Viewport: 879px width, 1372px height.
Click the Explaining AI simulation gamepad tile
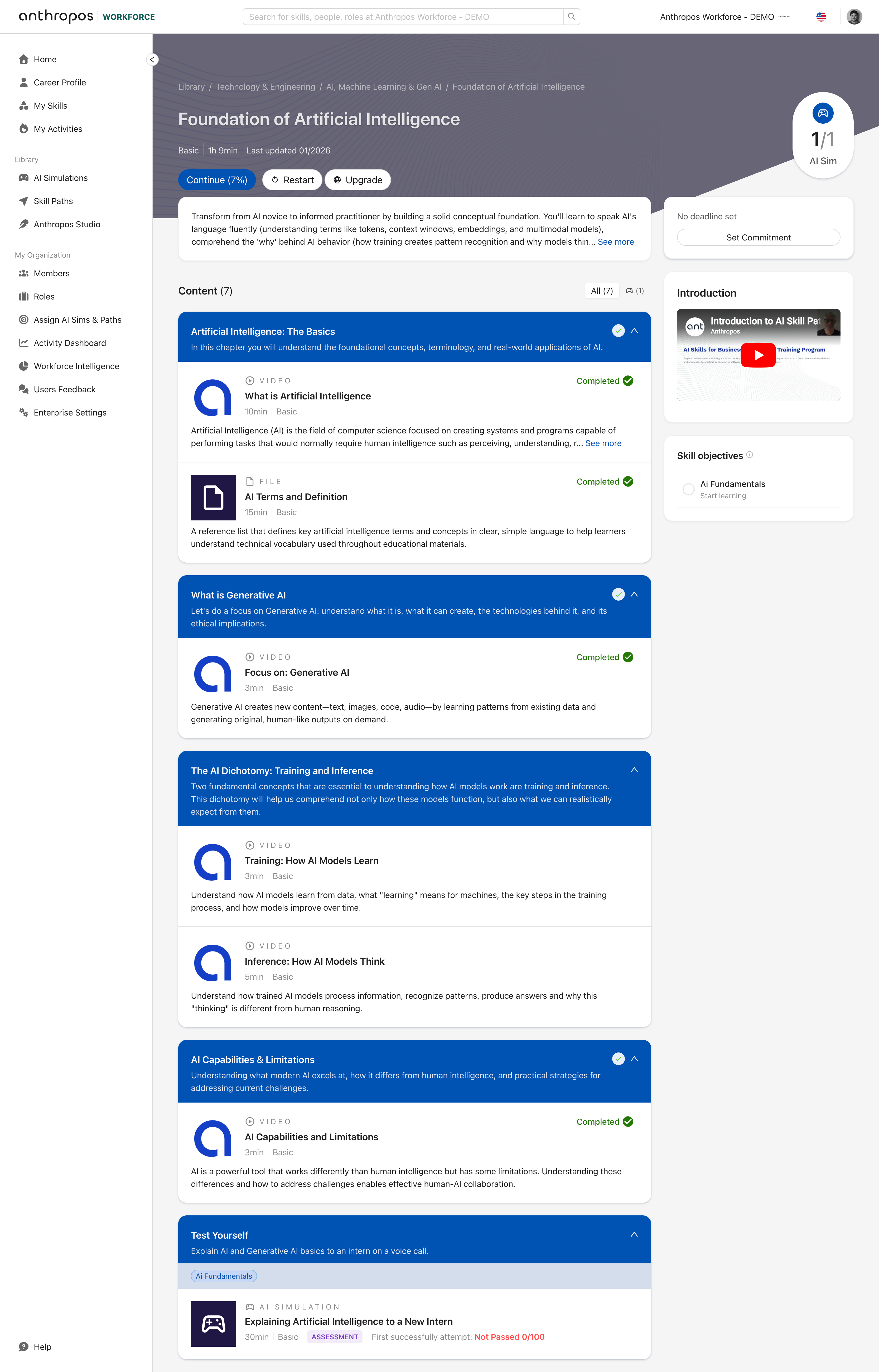[x=214, y=1324]
